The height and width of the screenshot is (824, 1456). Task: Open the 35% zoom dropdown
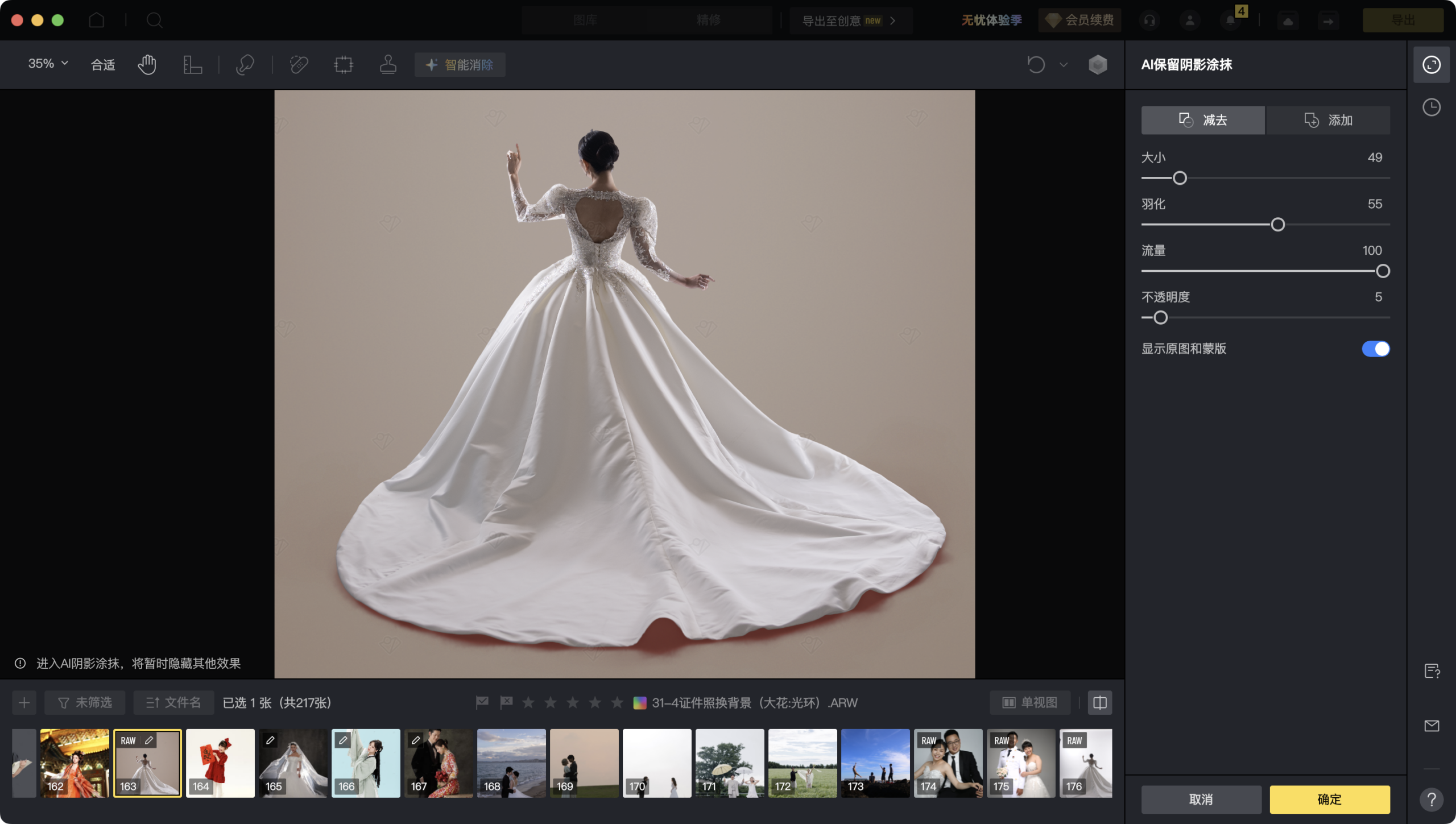pos(48,64)
